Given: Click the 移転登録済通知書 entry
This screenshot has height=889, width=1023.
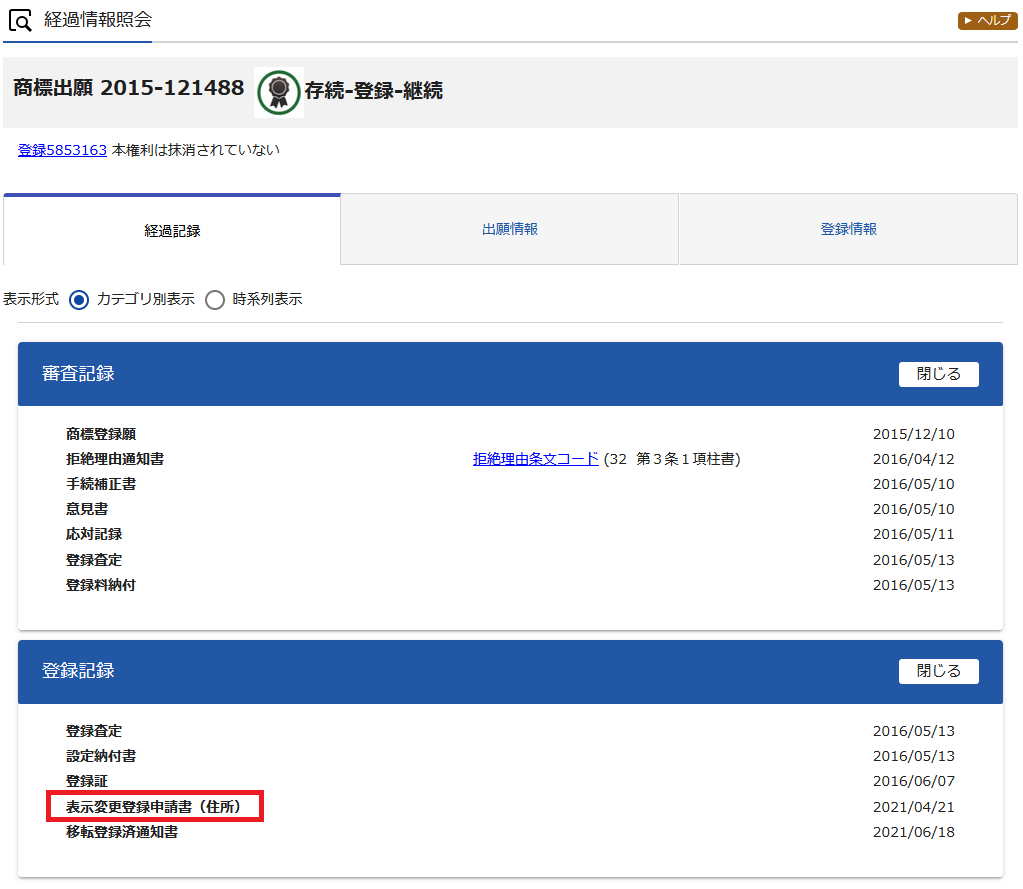Looking at the screenshot, I should (122, 832).
